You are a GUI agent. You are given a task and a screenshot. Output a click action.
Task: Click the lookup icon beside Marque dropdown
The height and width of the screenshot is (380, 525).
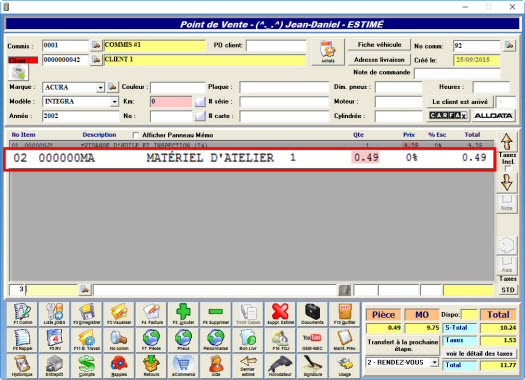pyautogui.click(x=112, y=87)
